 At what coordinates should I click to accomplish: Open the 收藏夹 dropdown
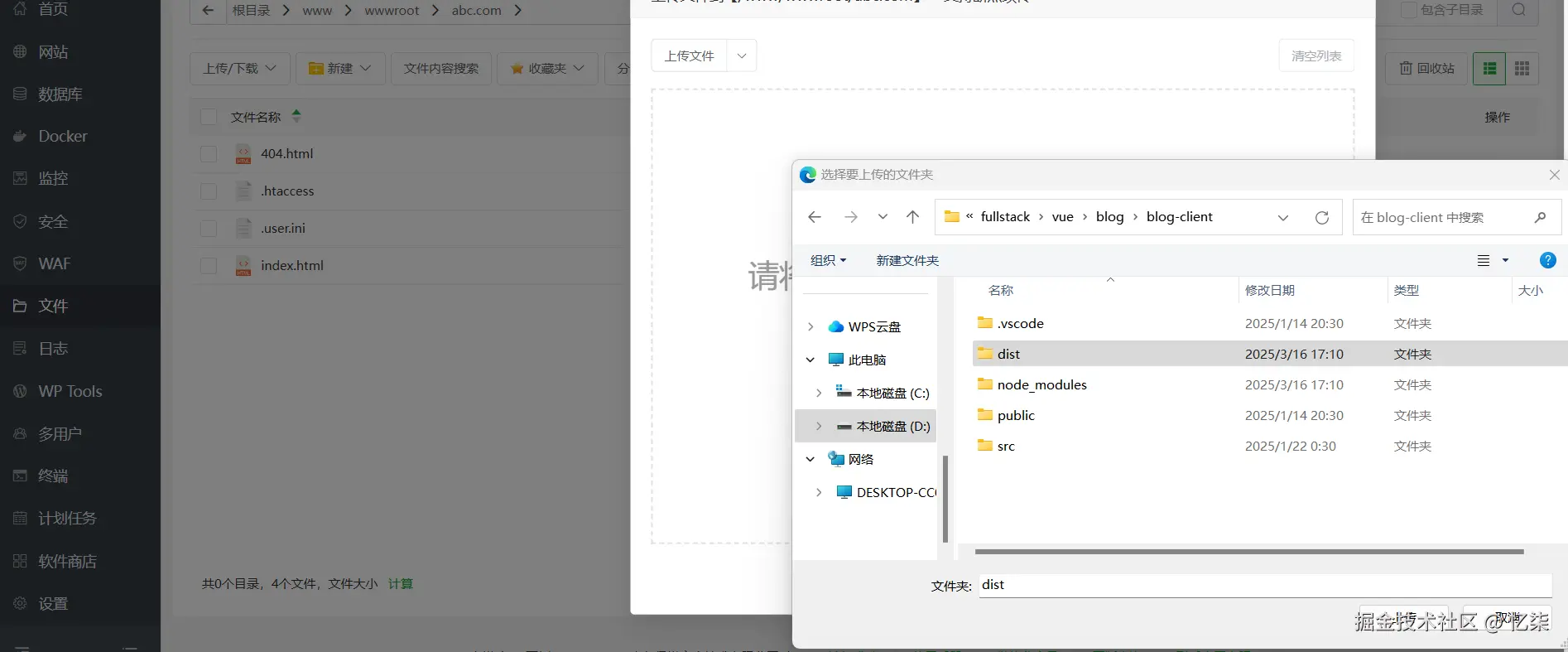click(548, 69)
